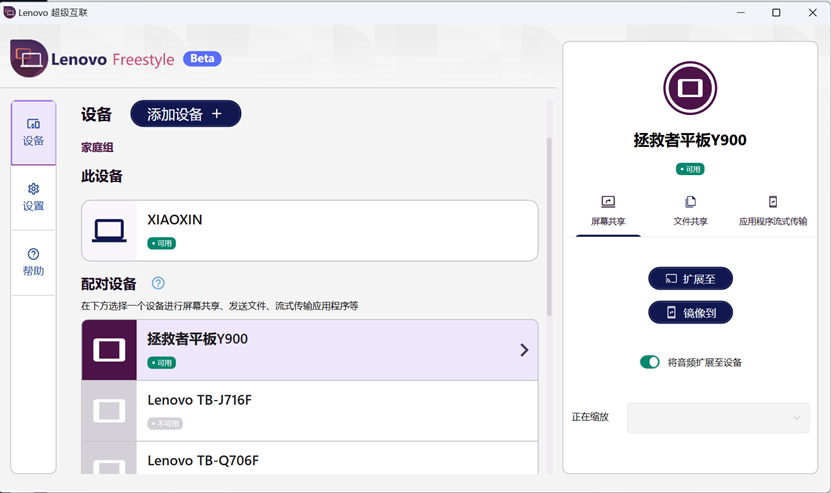Select the XIAOXIN device card

point(310,231)
